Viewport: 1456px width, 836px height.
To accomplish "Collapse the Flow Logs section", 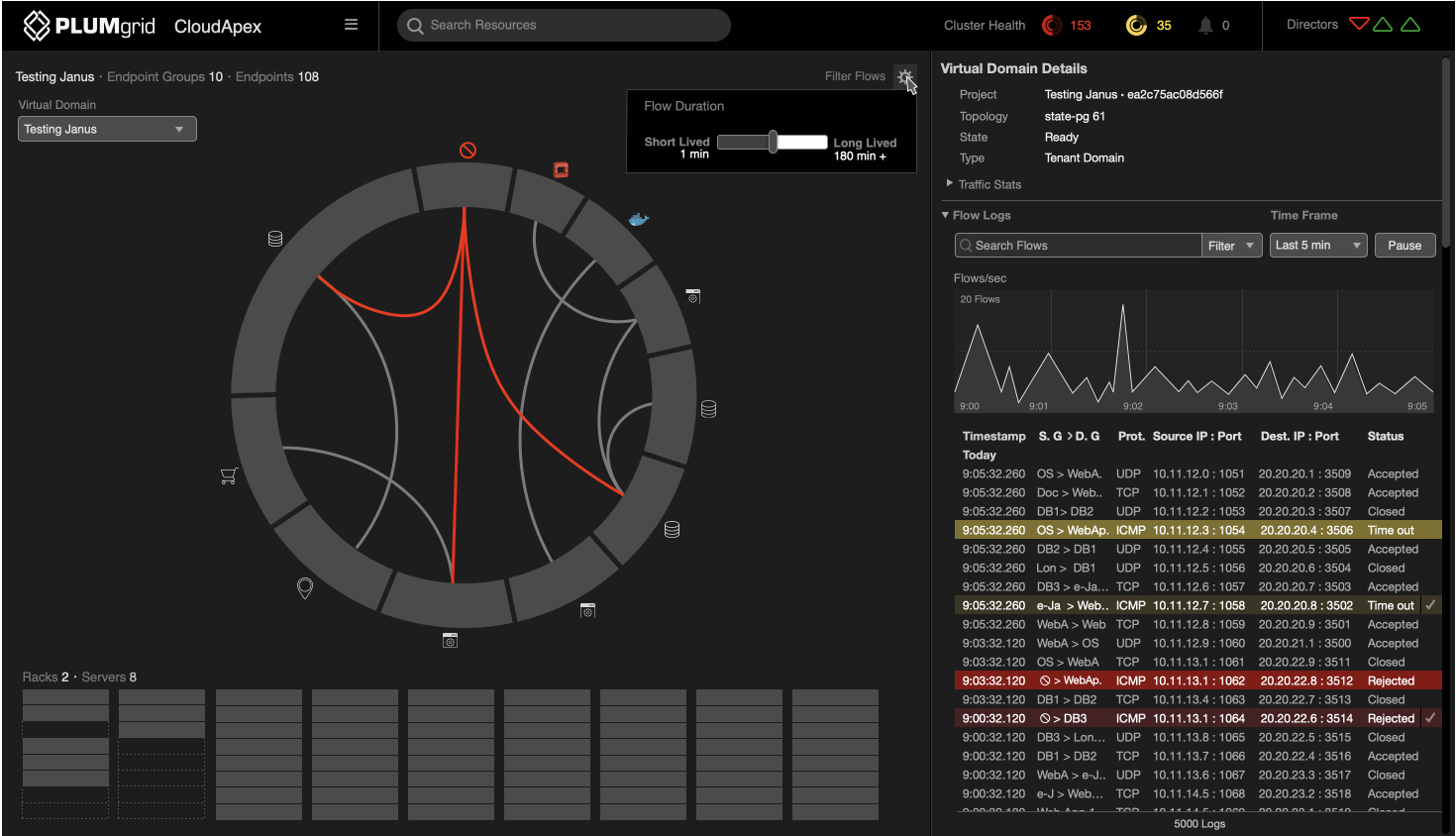I will coord(946,215).
